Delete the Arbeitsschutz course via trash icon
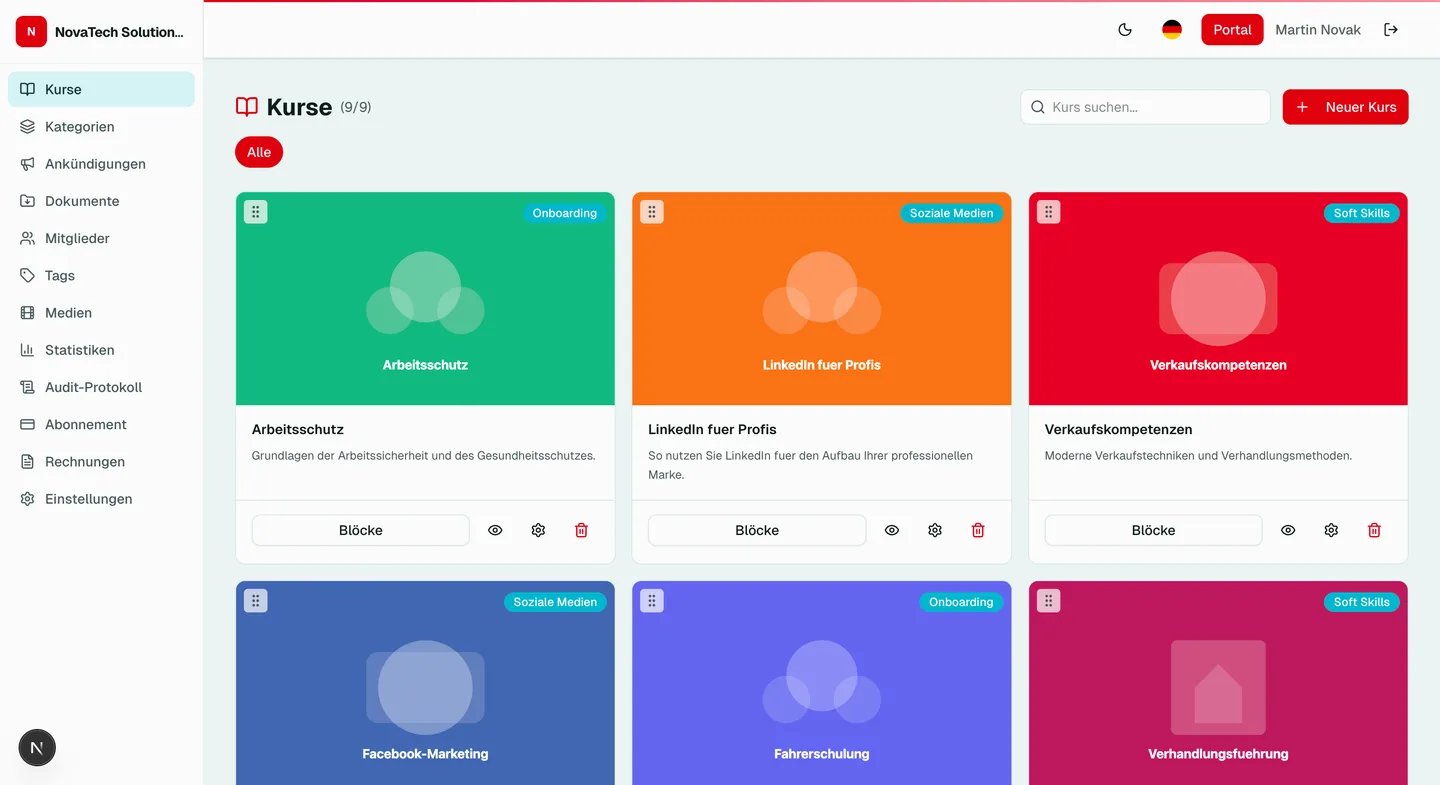The image size is (1440, 785). 581,530
